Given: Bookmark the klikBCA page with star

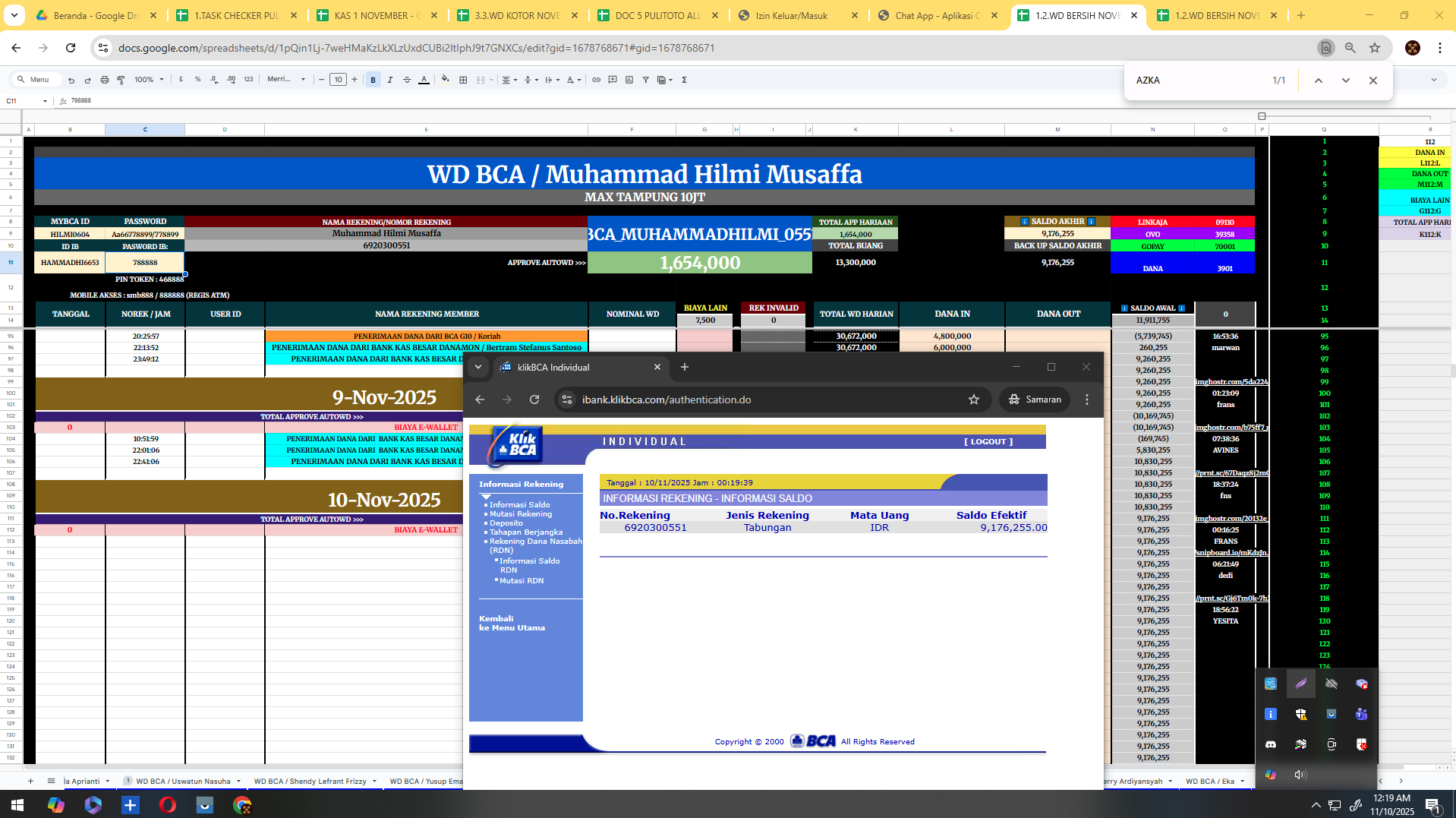Looking at the screenshot, I should 974,400.
